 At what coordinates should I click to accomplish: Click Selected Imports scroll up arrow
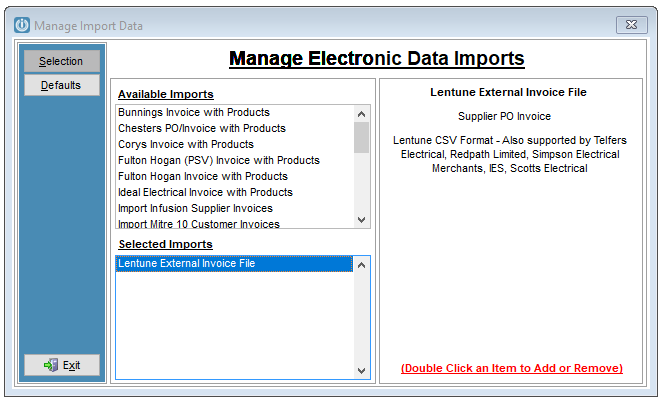[x=362, y=265]
